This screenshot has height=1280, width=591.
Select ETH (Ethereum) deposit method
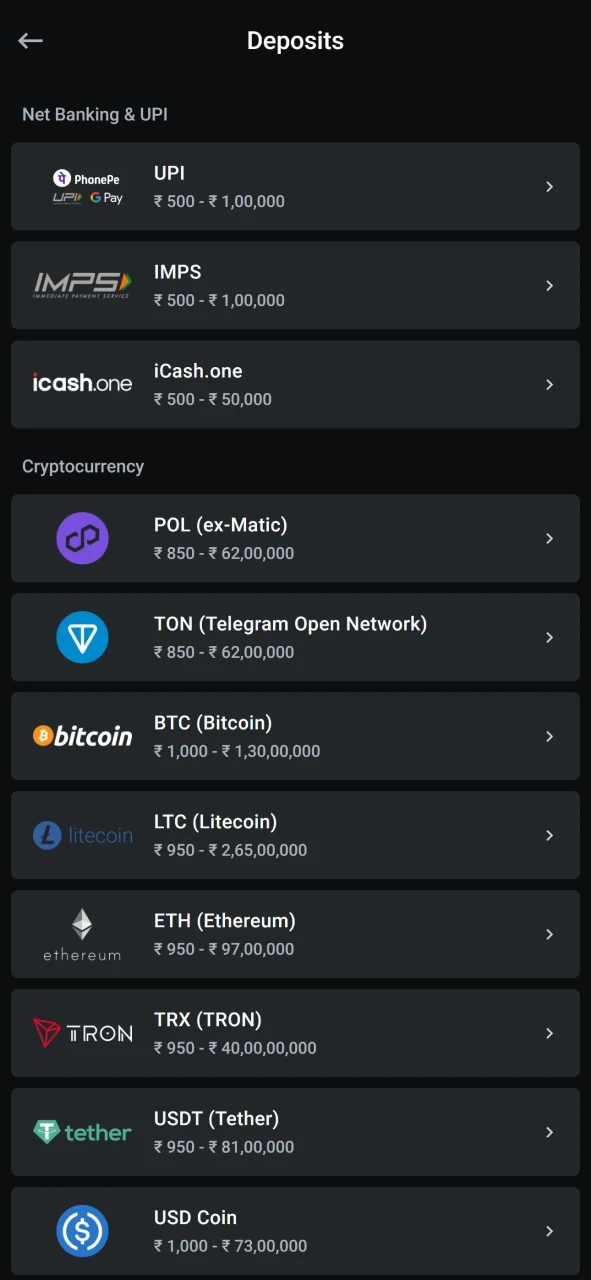click(295, 934)
